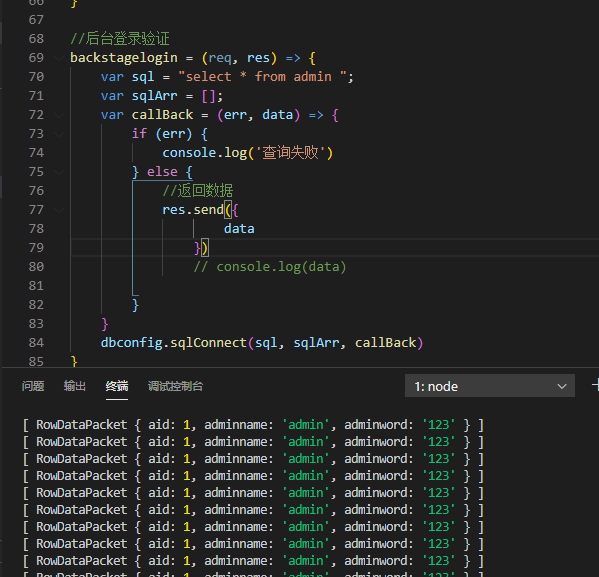Click res.send on line 77
The image size is (599, 577).
click(193, 210)
